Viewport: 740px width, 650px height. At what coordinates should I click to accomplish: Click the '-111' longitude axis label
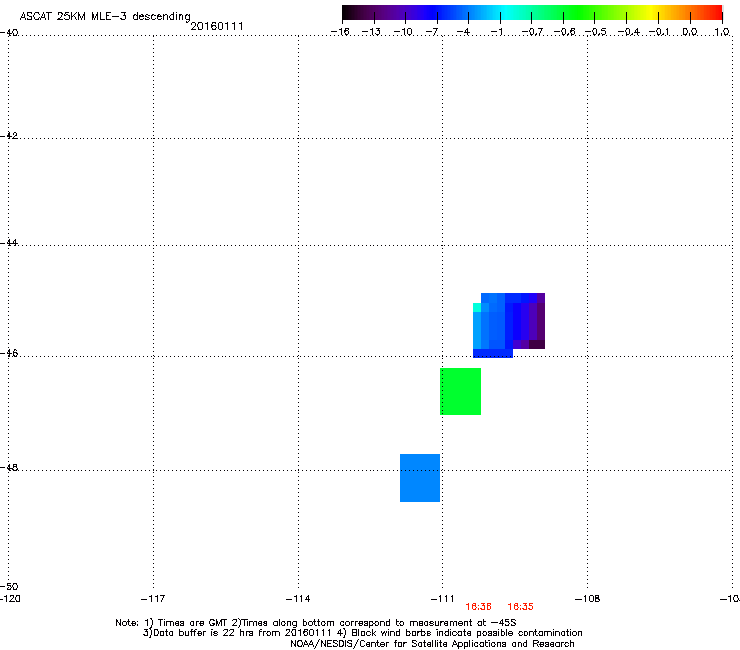[442, 599]
